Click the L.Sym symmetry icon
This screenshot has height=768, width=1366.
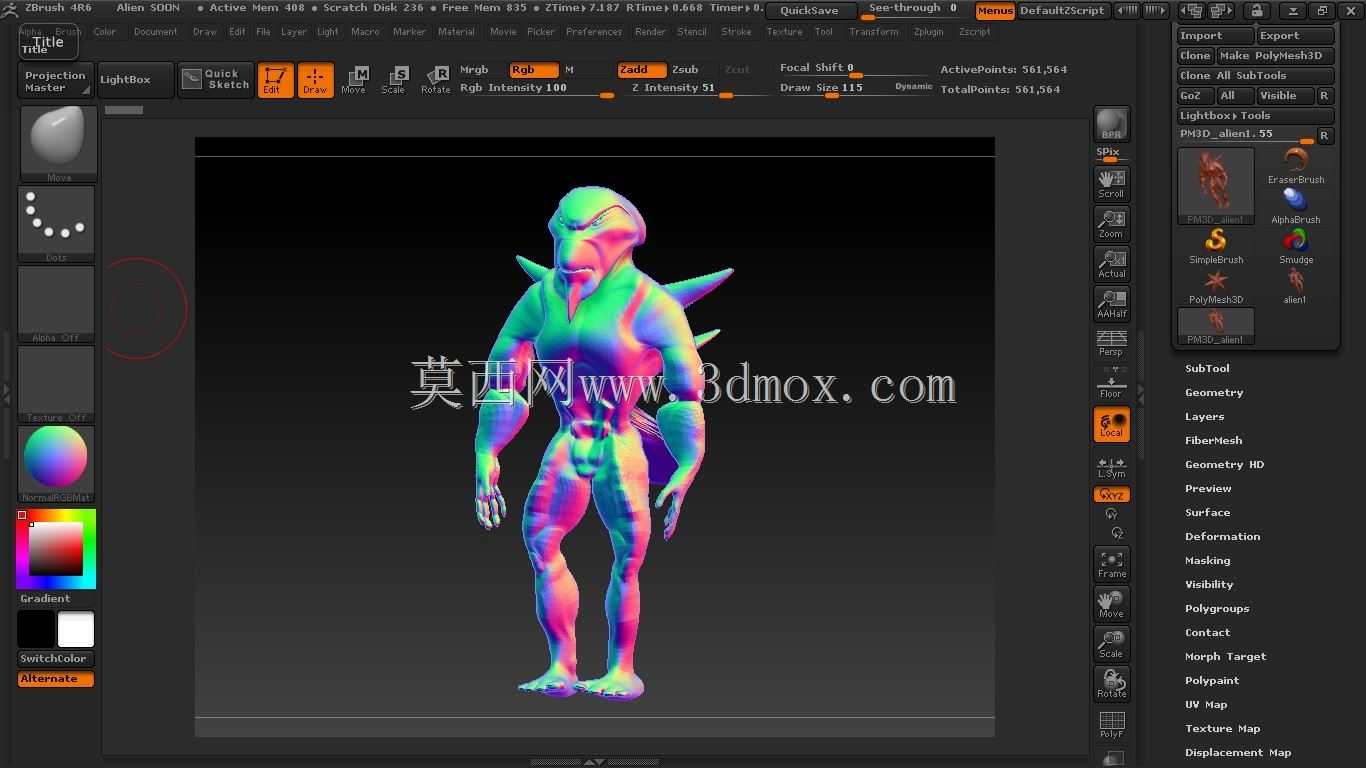1111,466
